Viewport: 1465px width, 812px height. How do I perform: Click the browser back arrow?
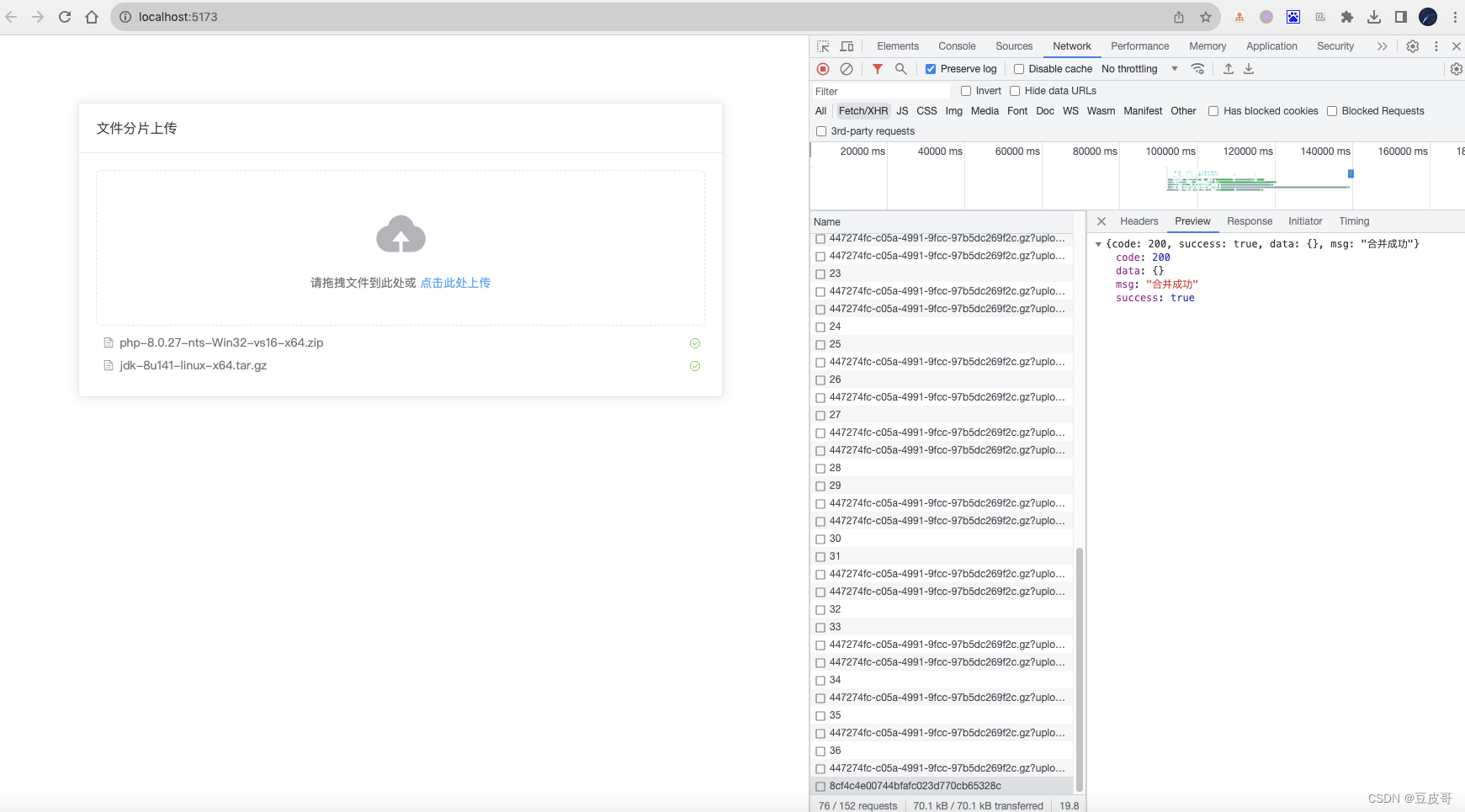point(12,17)
